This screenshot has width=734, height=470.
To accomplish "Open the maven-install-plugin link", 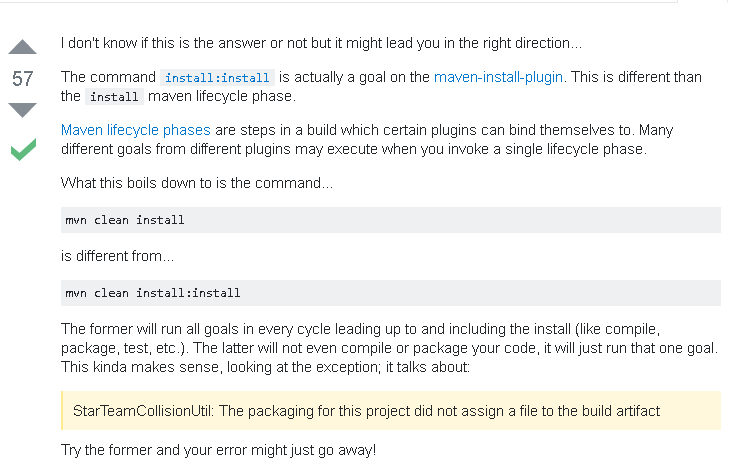I will click(x=498, y=77).
